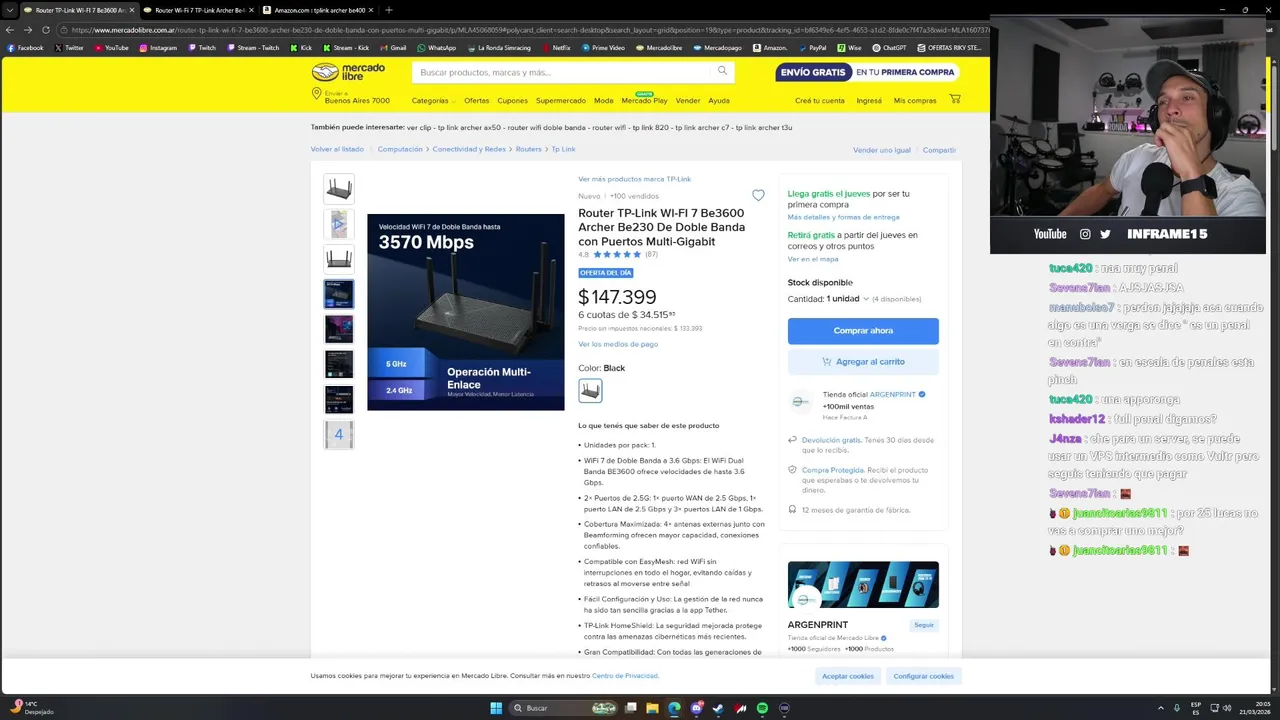The image size is (1280, 720).
Task: Open the +4 more images thumbnail
Action: 339,434
